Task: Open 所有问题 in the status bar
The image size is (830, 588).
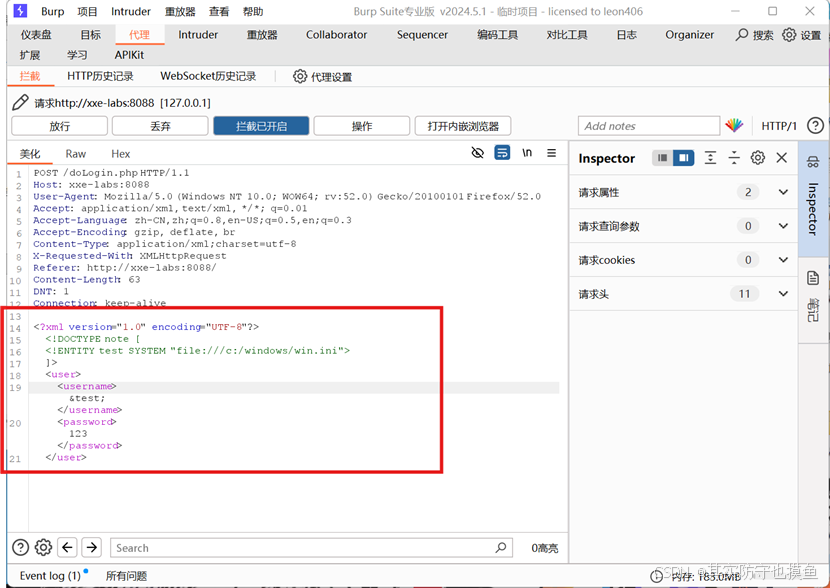Action: (x=127, y=575)
